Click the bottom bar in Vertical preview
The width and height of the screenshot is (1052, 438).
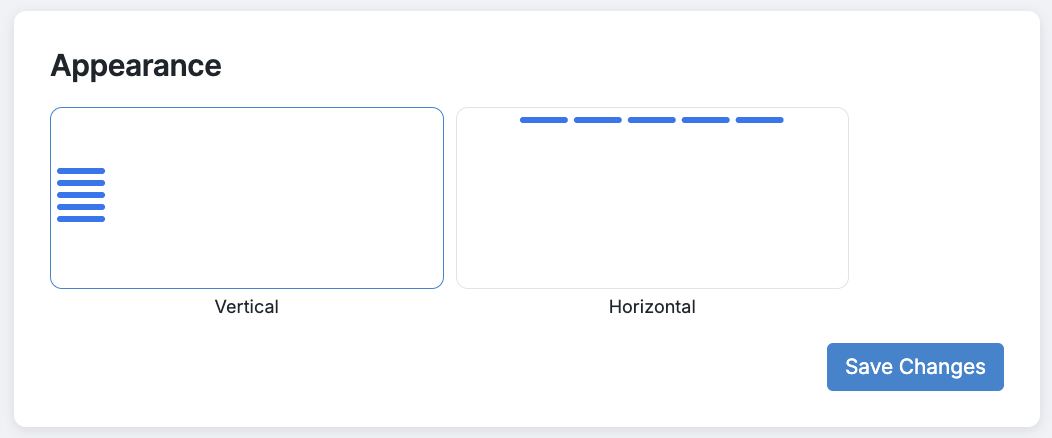tap(81, 219)
